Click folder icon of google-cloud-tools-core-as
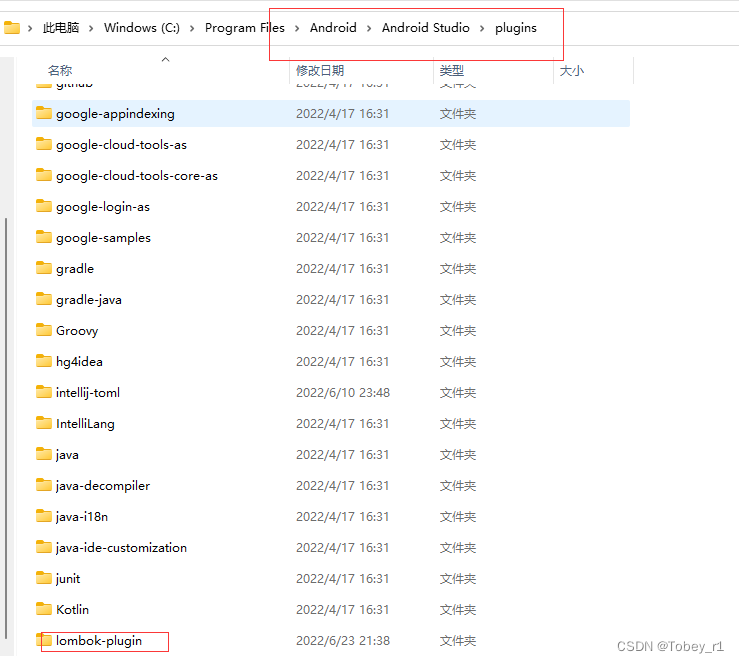Screen dimensions: 739x663 point(44,175)
